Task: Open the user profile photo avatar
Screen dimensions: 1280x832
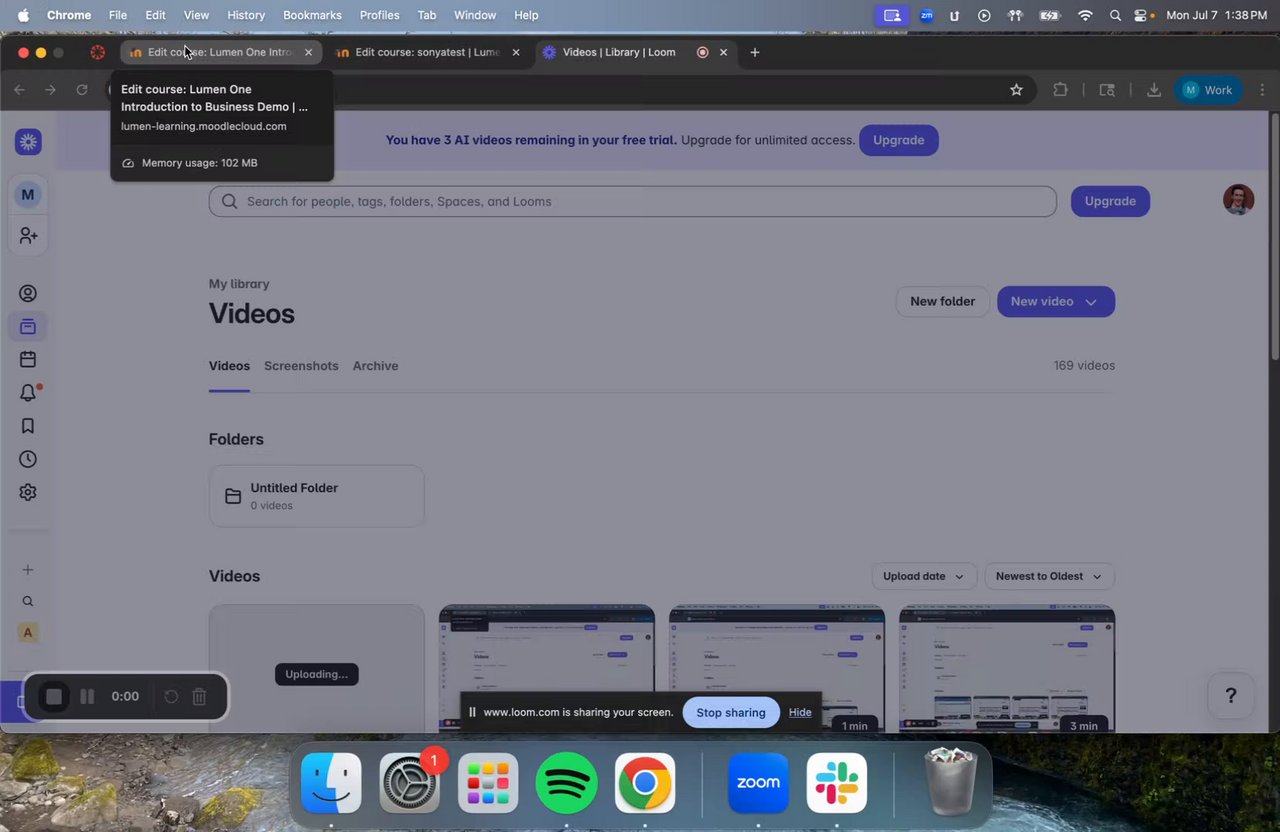Action: click(x=1238, y=200)
